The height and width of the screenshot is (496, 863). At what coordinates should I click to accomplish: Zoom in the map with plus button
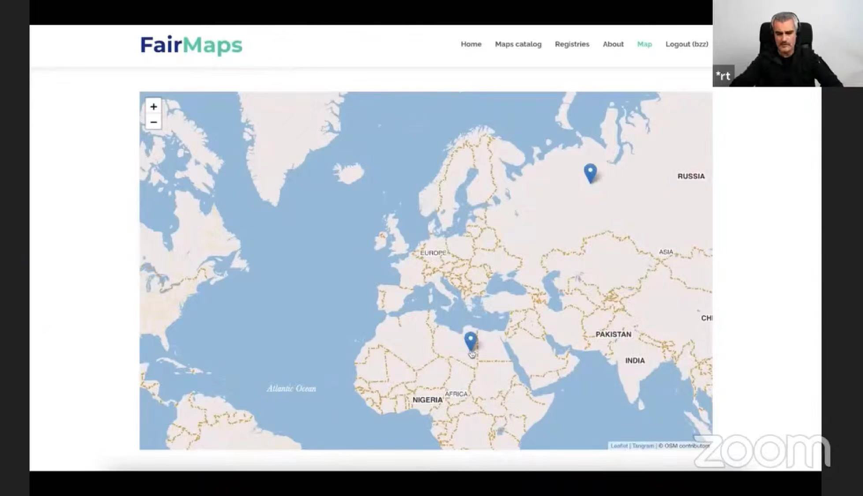tap(154, 107)
